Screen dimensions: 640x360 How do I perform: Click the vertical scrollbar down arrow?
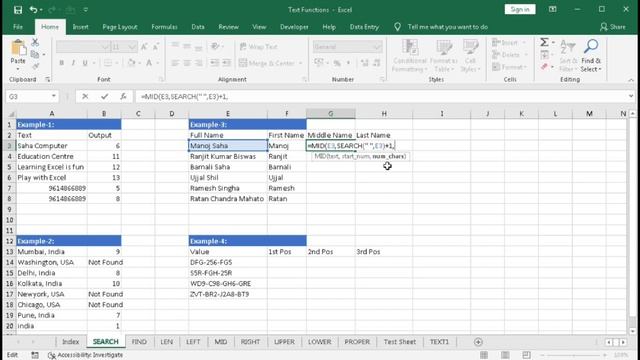point(632,331)
